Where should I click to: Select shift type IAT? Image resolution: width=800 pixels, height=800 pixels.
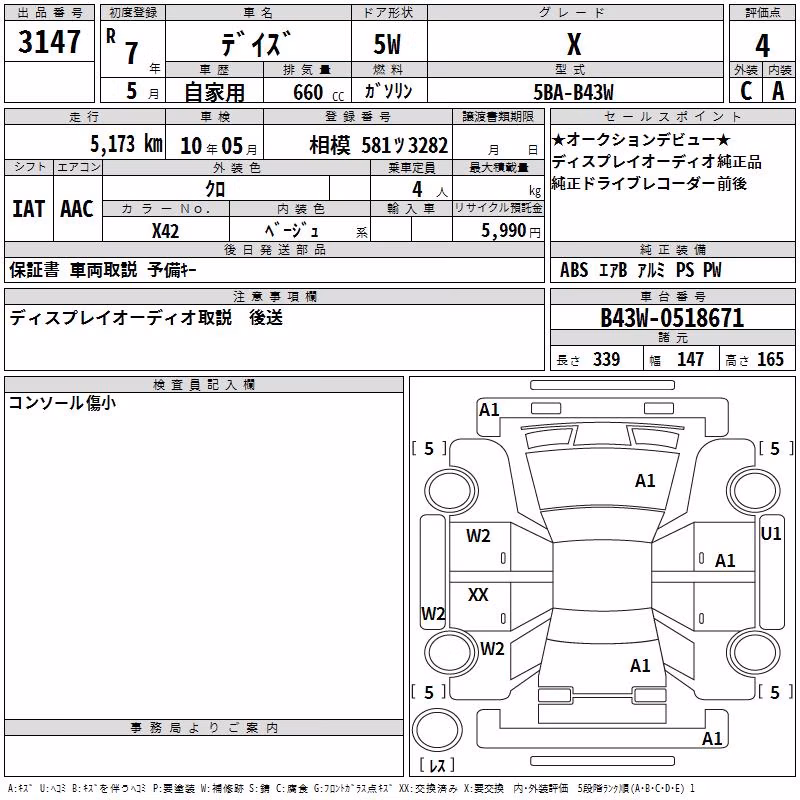[x=28, y=209]
